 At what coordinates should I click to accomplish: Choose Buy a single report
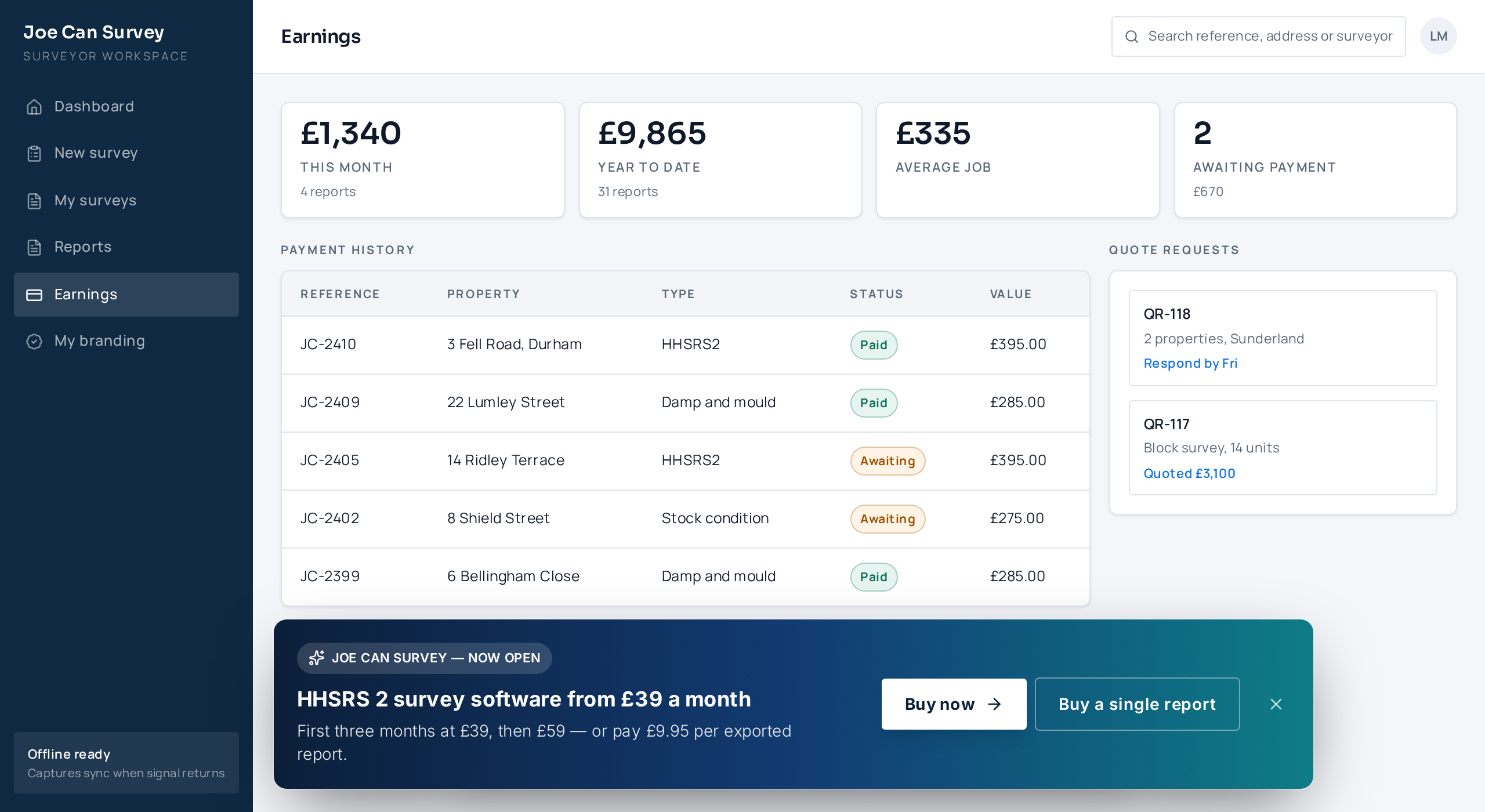1137,704
